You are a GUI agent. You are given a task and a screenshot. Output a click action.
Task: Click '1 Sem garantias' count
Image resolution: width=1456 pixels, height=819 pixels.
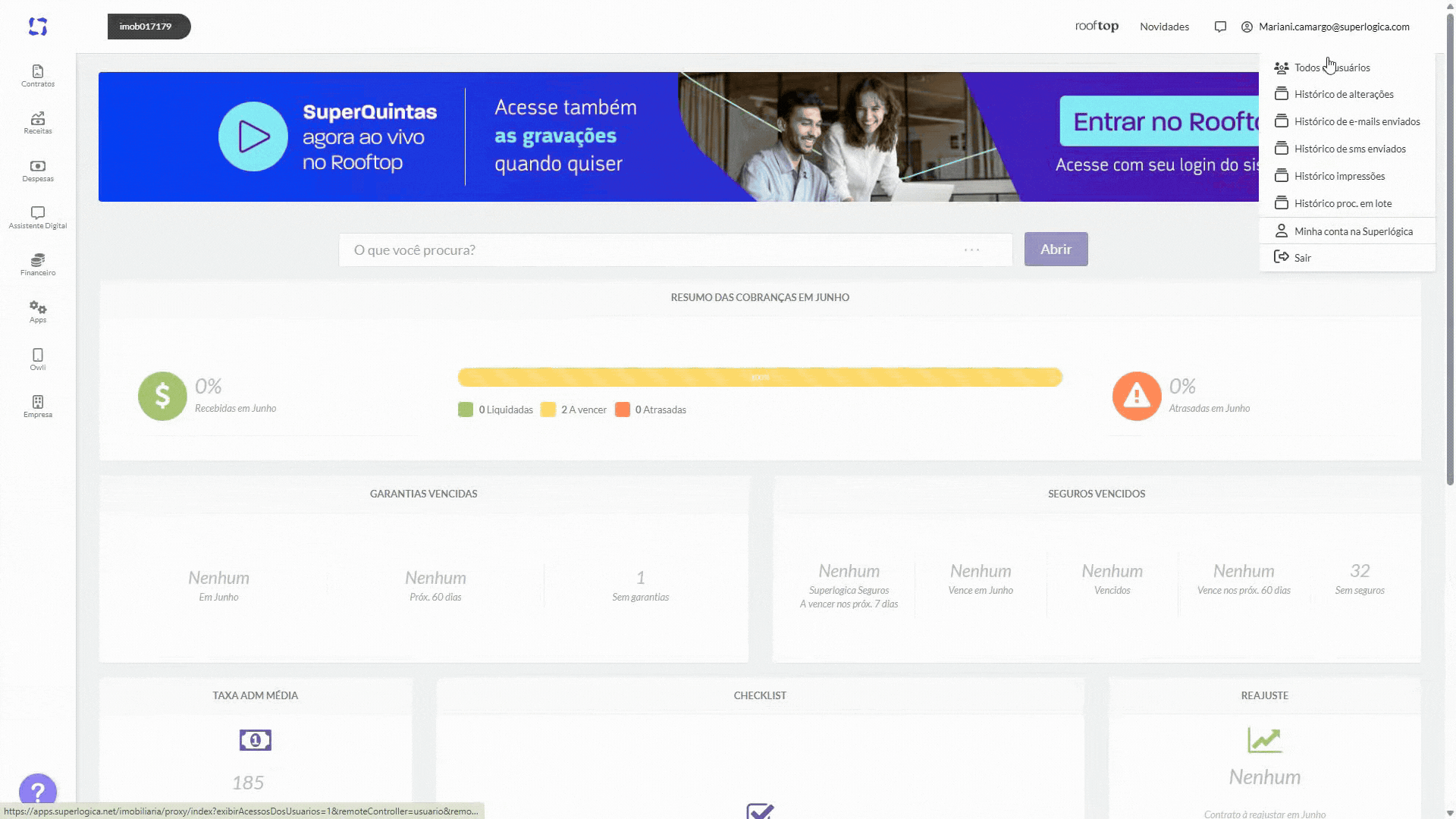click(x=641, y=585)
